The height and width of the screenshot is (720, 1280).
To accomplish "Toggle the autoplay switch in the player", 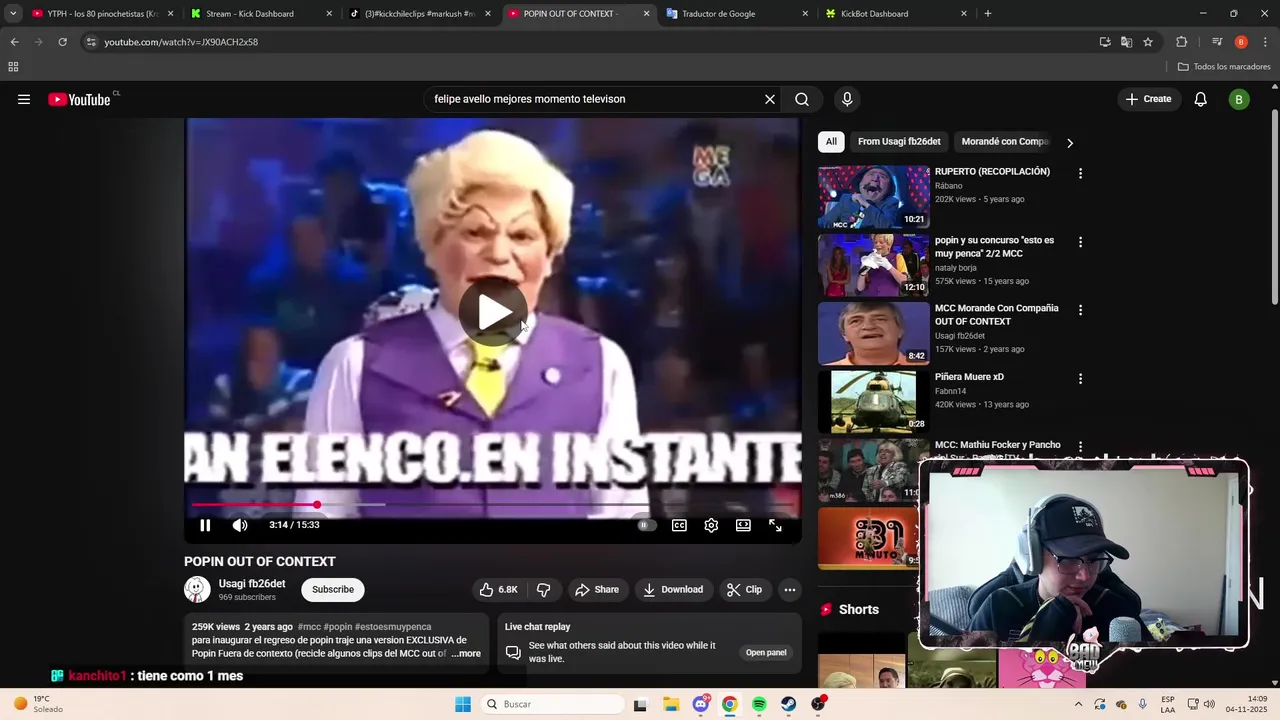I will (x=646, y=525).
